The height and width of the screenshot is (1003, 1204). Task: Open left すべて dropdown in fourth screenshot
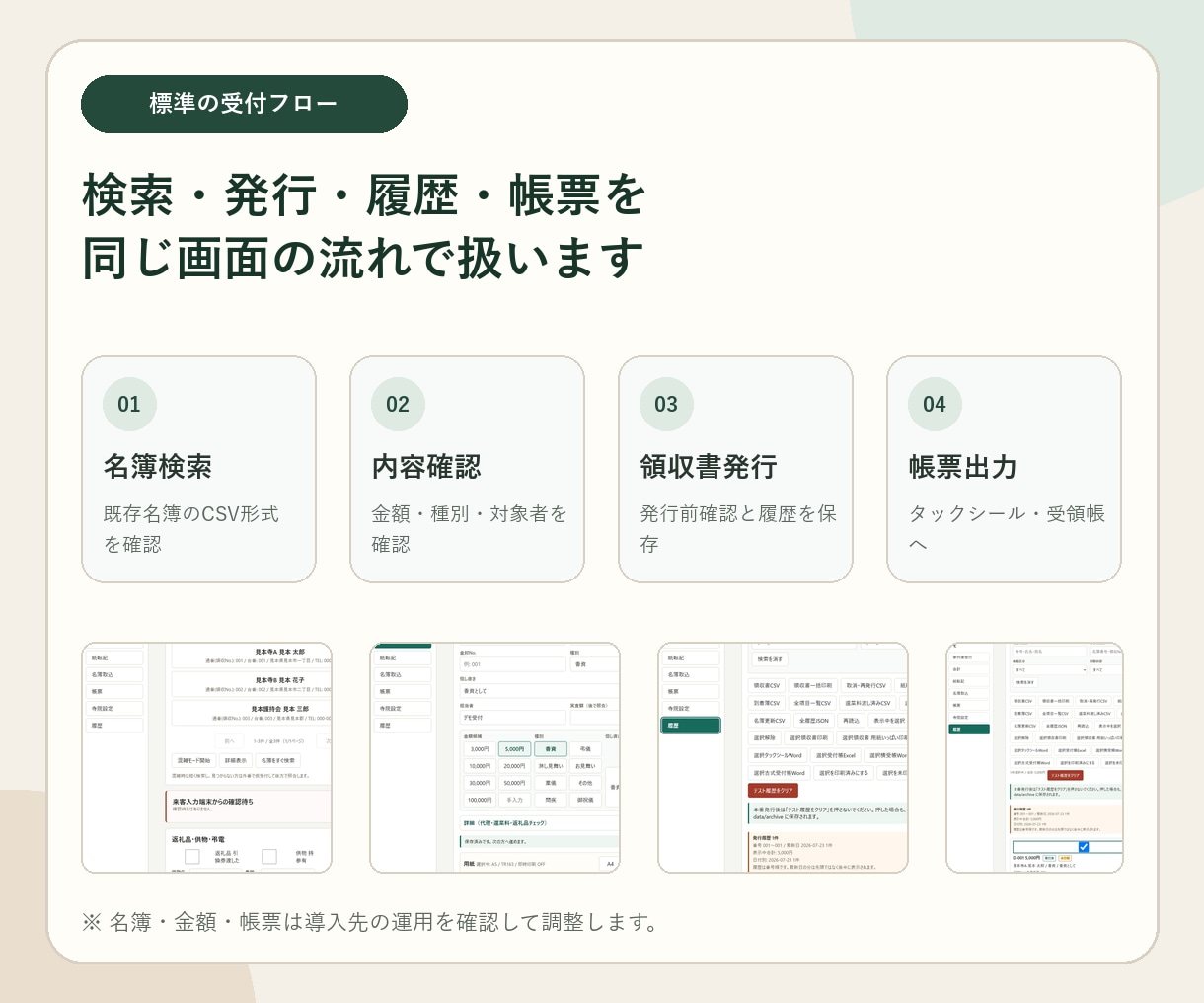1050,669
